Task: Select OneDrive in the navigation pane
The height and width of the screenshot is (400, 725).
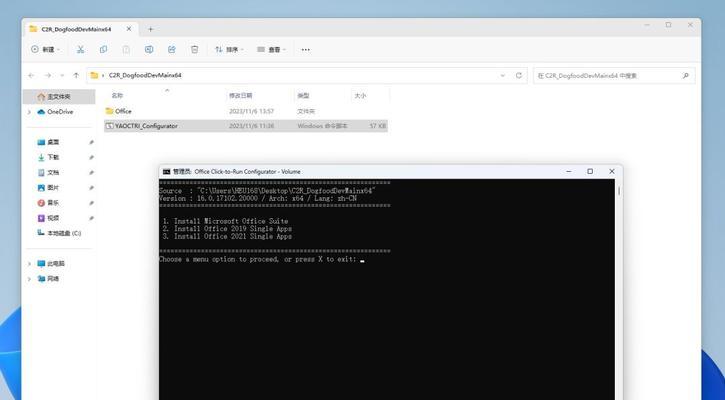Action: click(60, 112)
